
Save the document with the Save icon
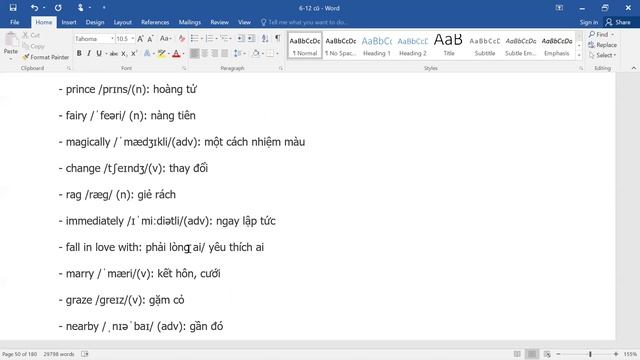(13, 8)
